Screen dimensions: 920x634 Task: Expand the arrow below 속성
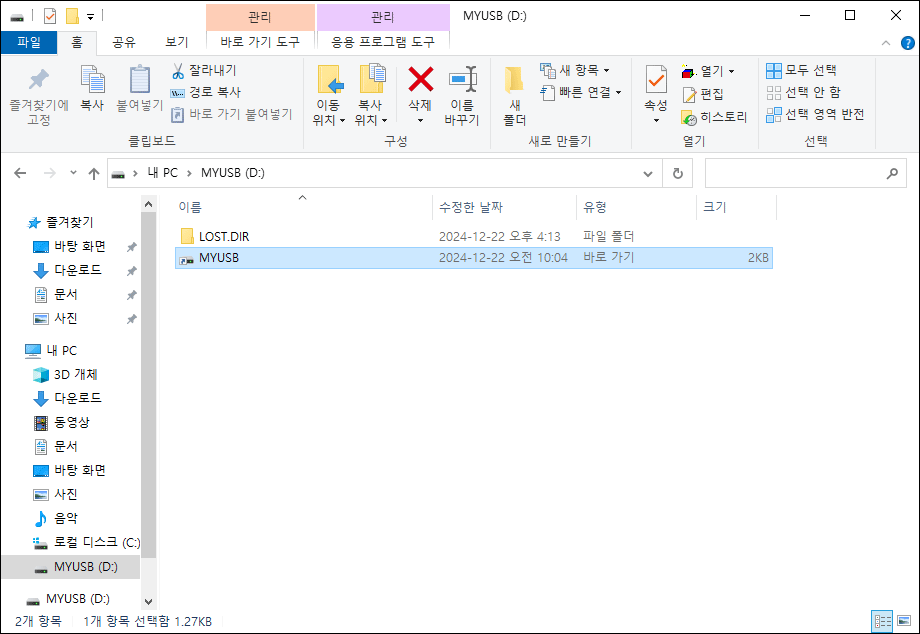click(656, 121)
